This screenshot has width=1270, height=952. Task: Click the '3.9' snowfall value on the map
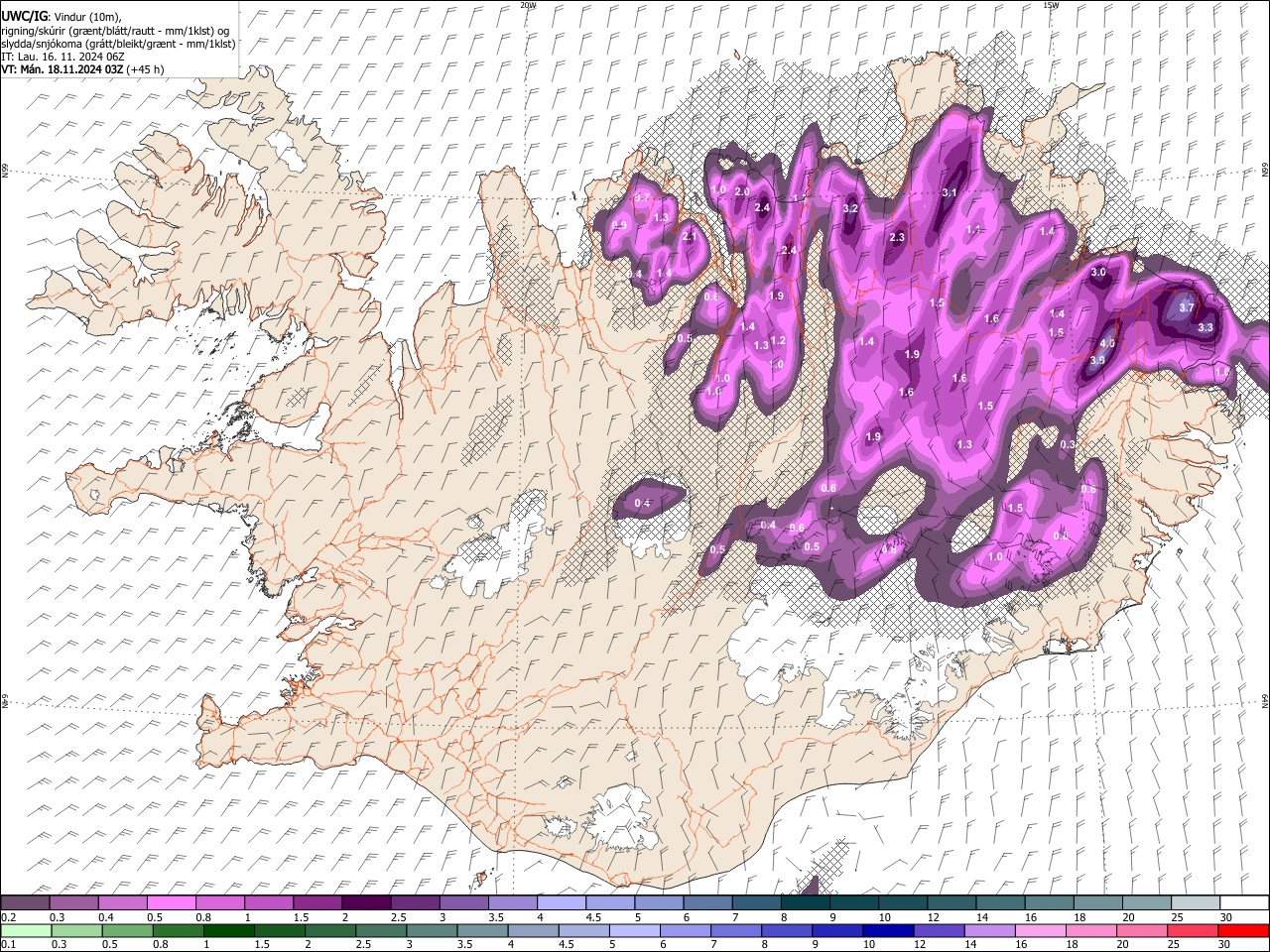pyautogui.click(x=1097, y=361)
